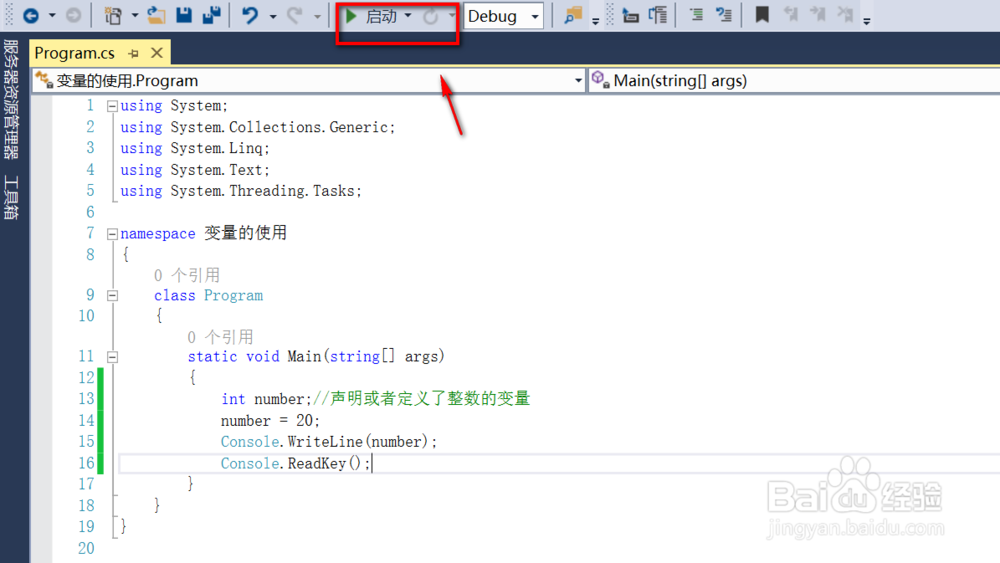Click the Find in Files icon
Viewport: 1000px width, 563px height.
pos(573,15)
